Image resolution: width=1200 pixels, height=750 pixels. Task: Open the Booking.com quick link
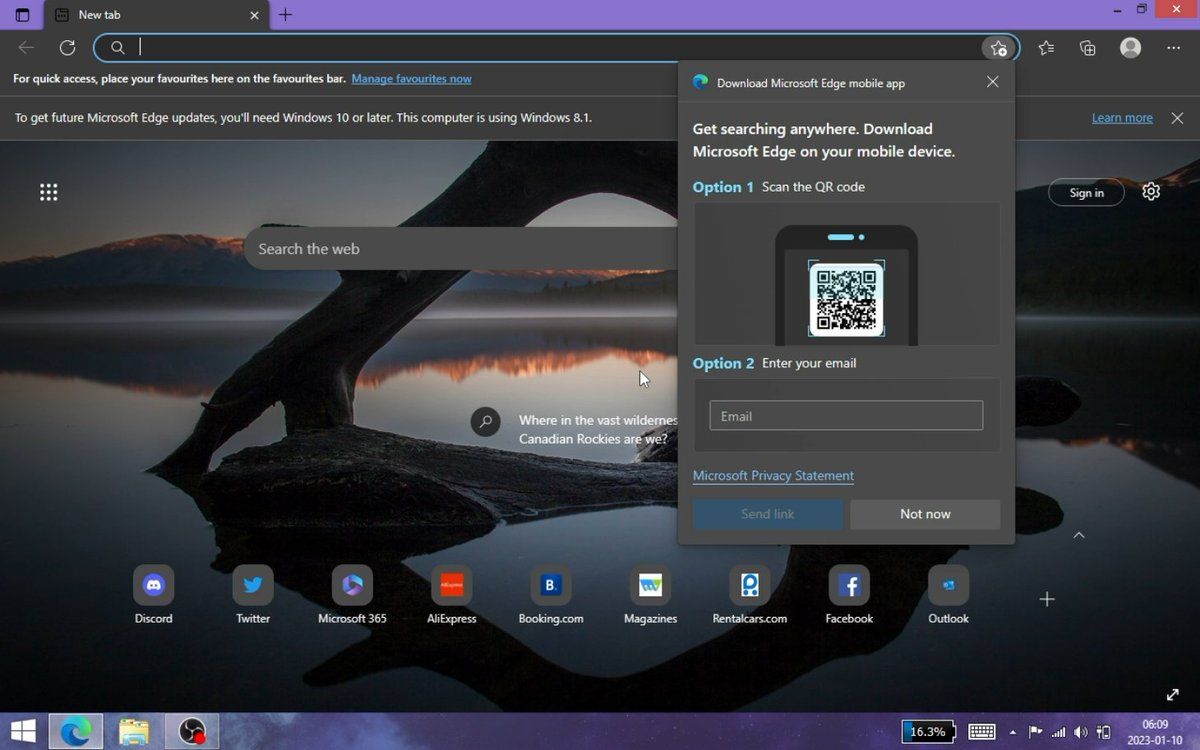point(551,586)
